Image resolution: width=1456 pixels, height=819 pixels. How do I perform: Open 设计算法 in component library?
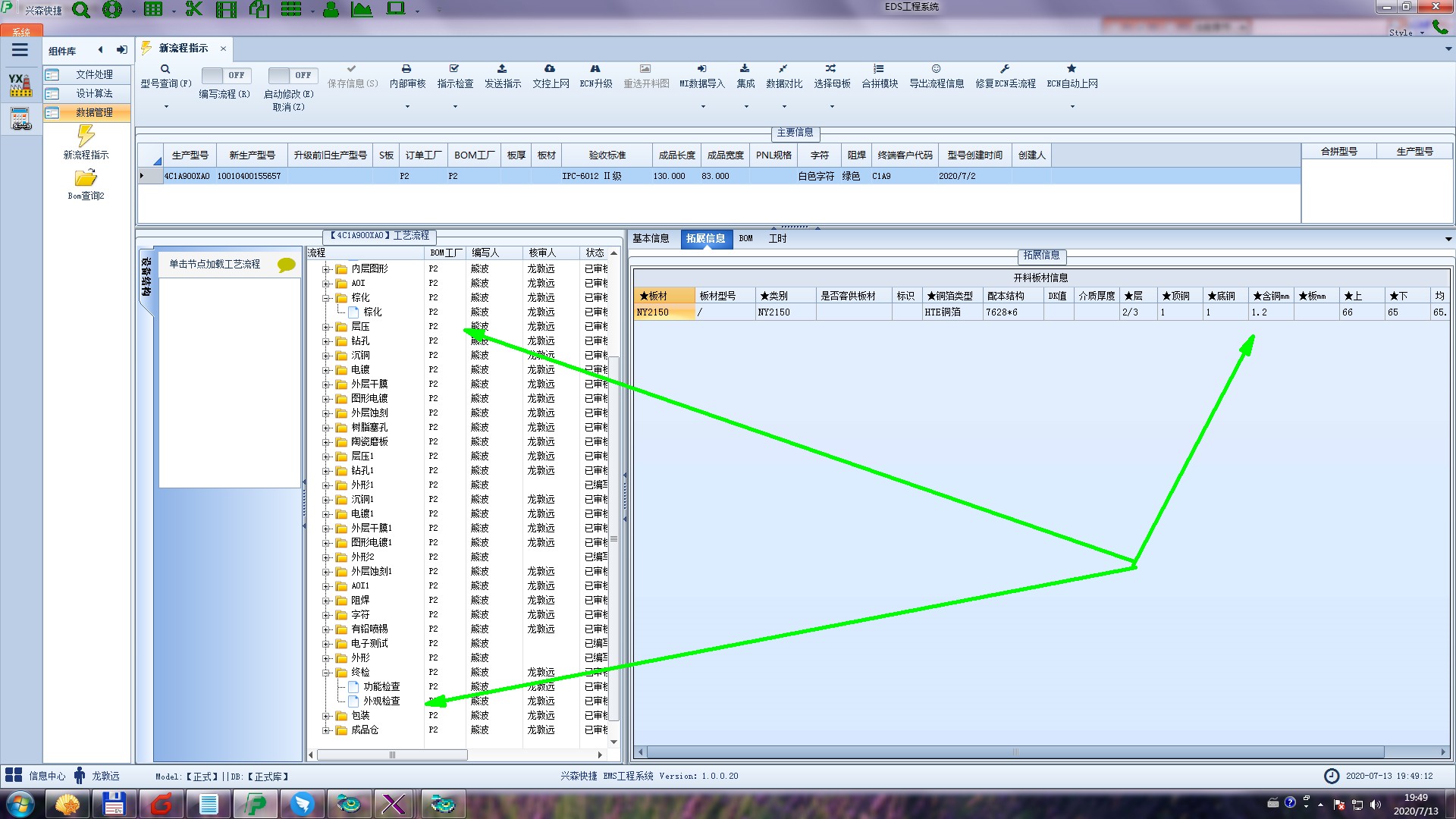tap(94, 93)
